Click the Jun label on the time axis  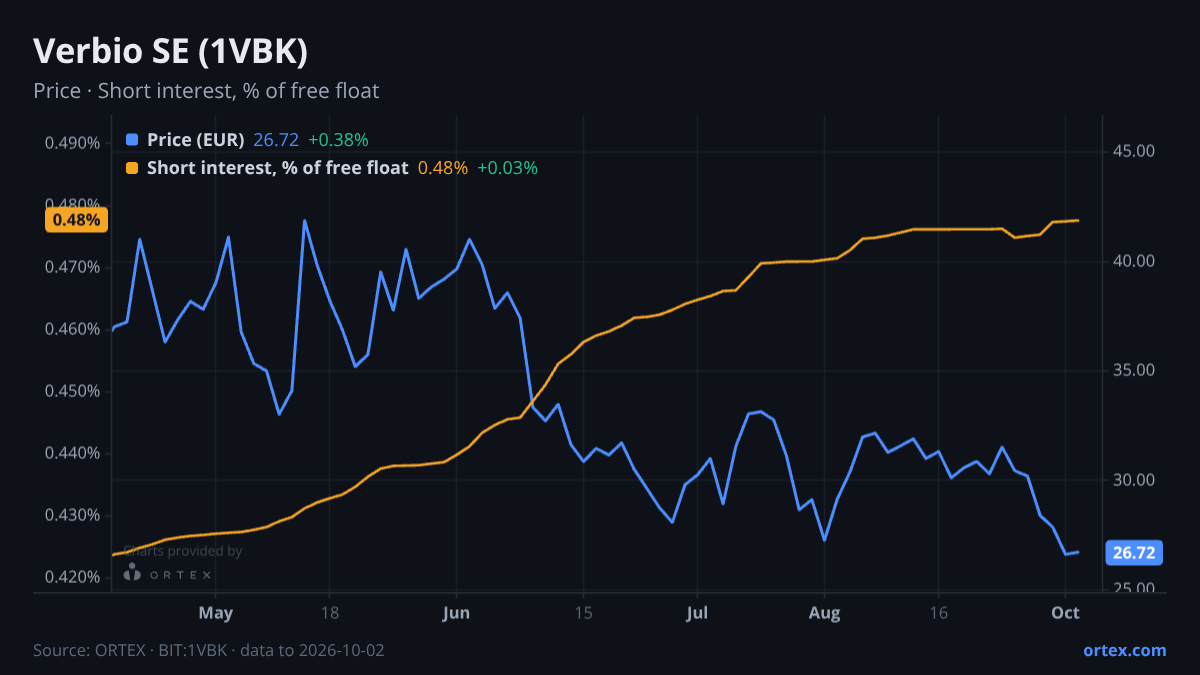point(456,612)
